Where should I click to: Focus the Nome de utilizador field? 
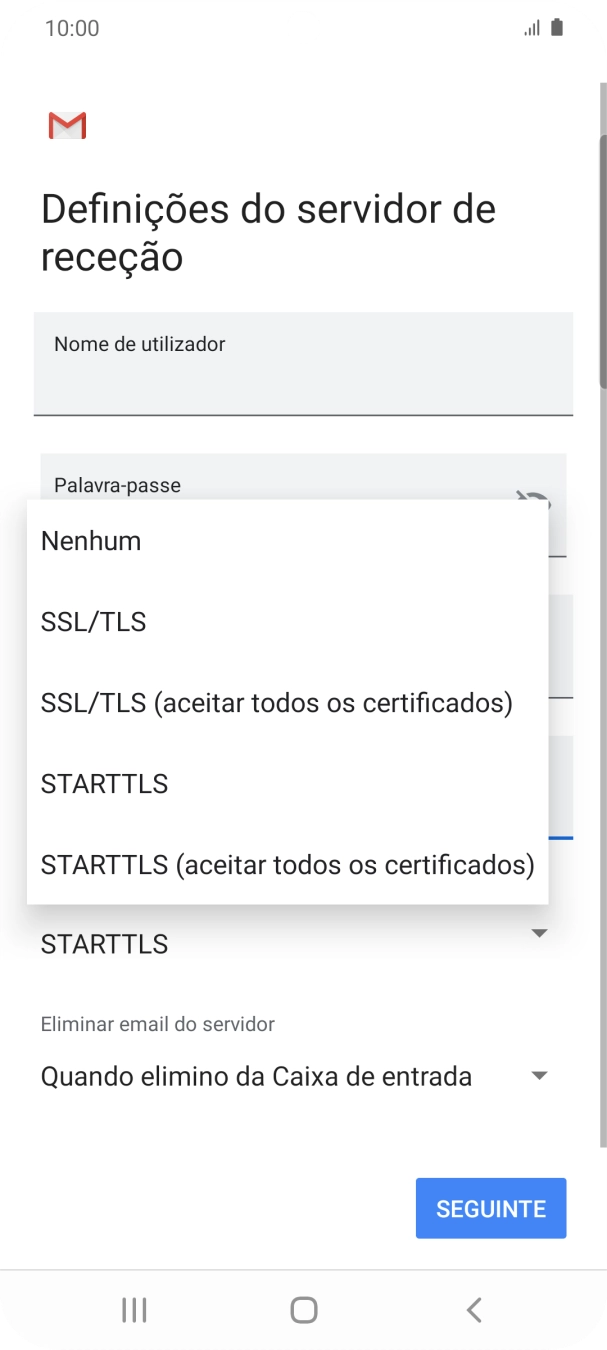(303, 364)
